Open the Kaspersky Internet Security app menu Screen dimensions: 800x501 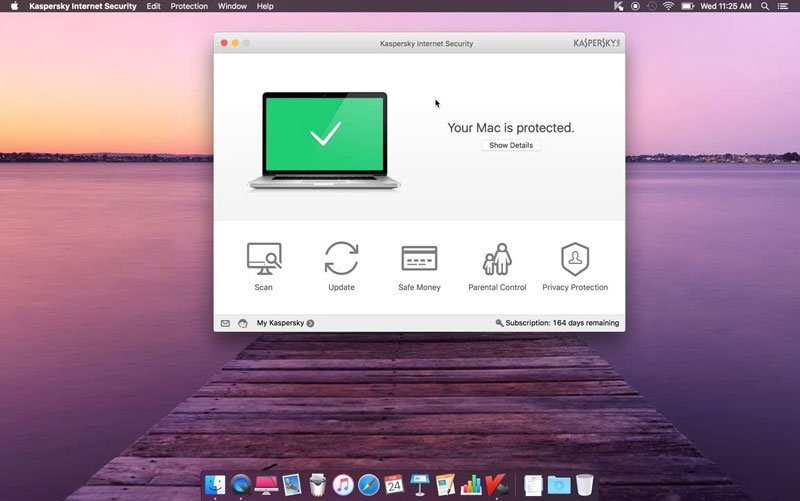[83, 6]
